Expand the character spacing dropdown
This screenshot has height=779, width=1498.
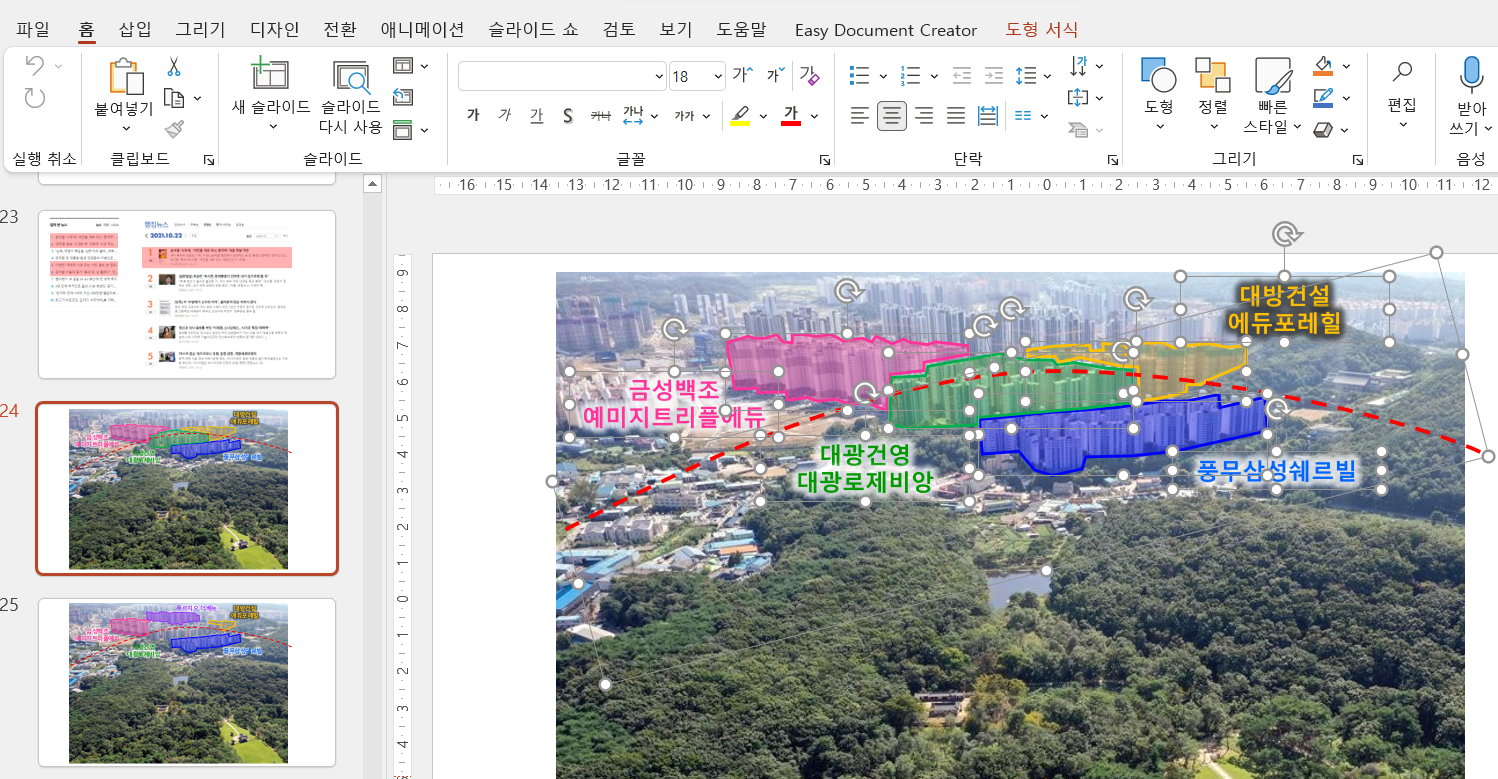pos(654,116)
